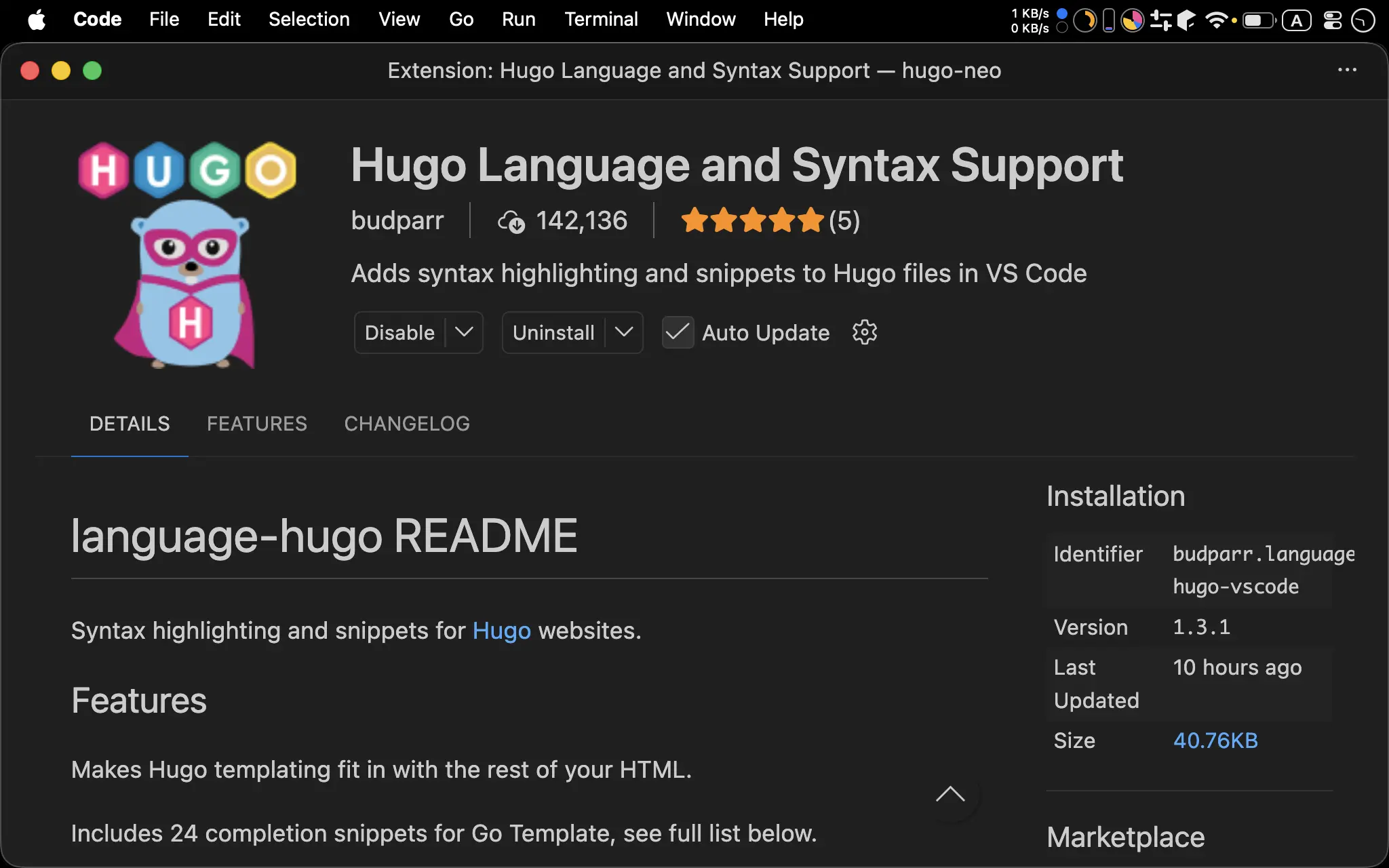The height and width of the screenshot is (868, 1389).
Task: Open macOS Control Center
Action: pos(1333,20)
